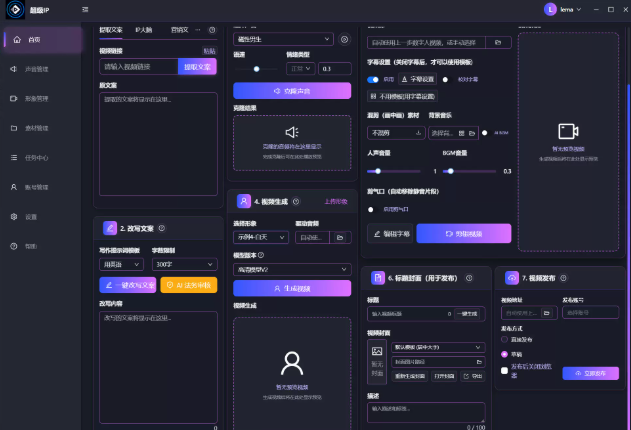The width and height of the screenshot is (631, 430).
Task: Click the 超级IP app logo
Action: [x=15, y=9]
